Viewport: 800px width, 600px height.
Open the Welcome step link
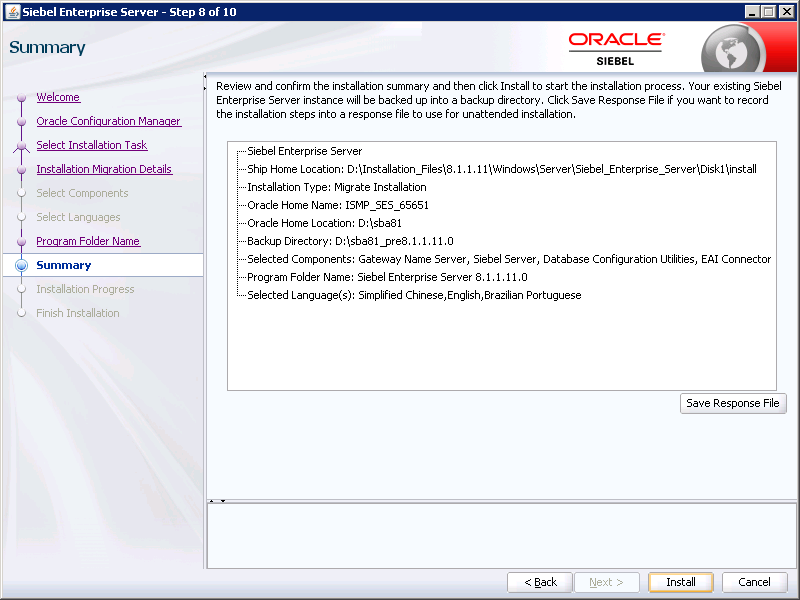[x=58, y=97]
